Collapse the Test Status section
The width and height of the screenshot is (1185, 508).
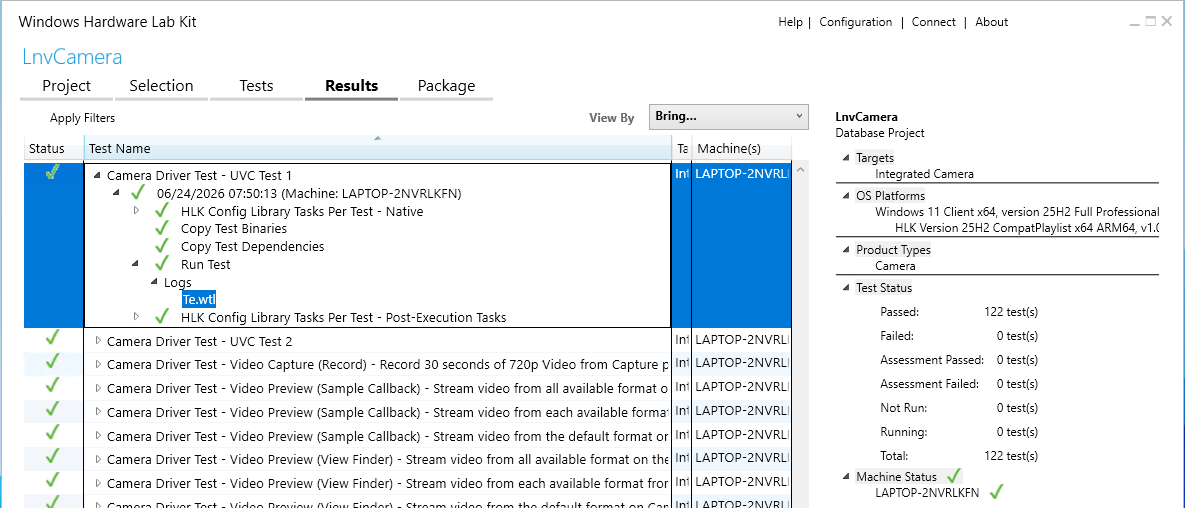click(846, 288)
